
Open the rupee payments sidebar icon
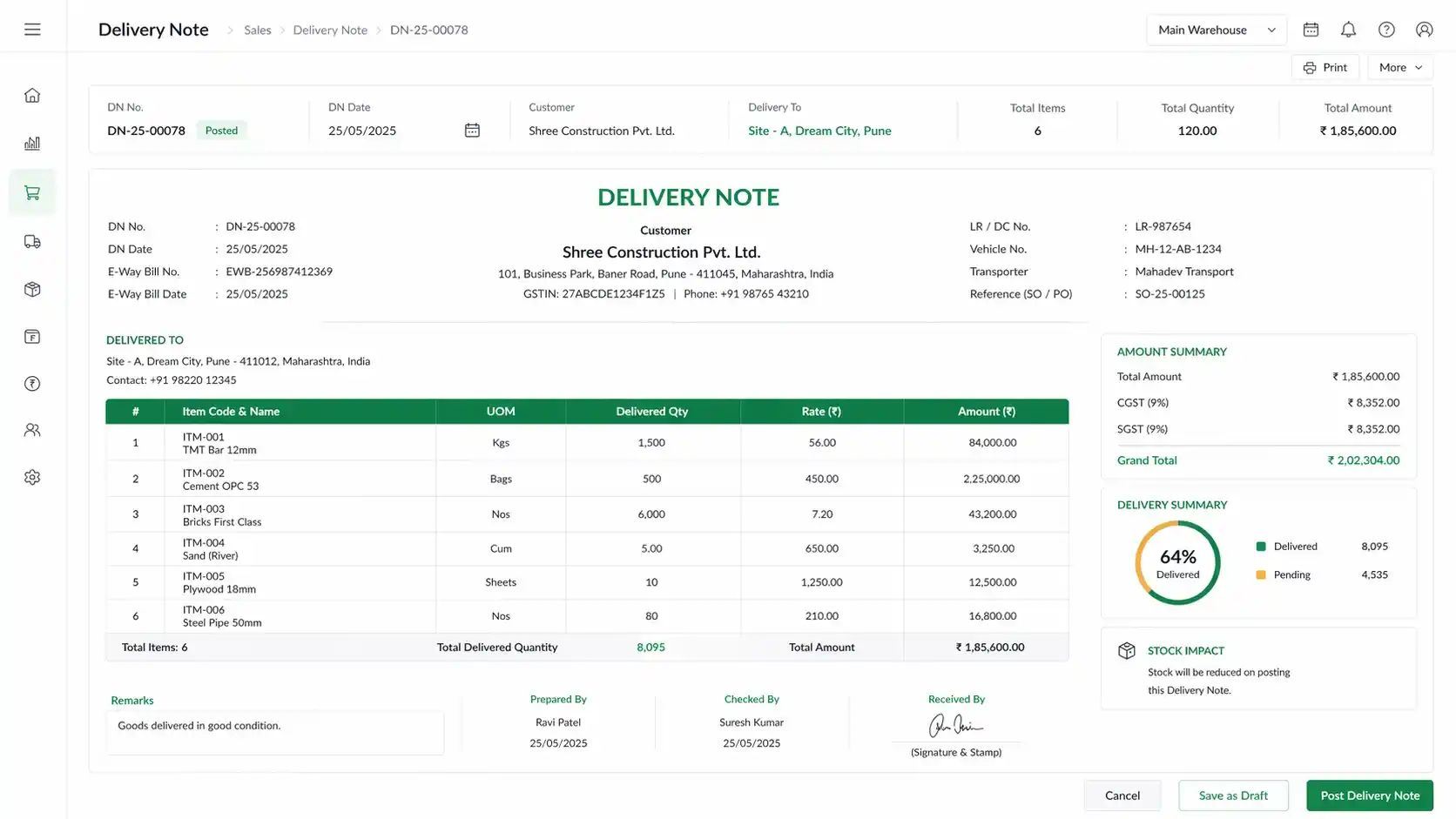tap(32, 384)
